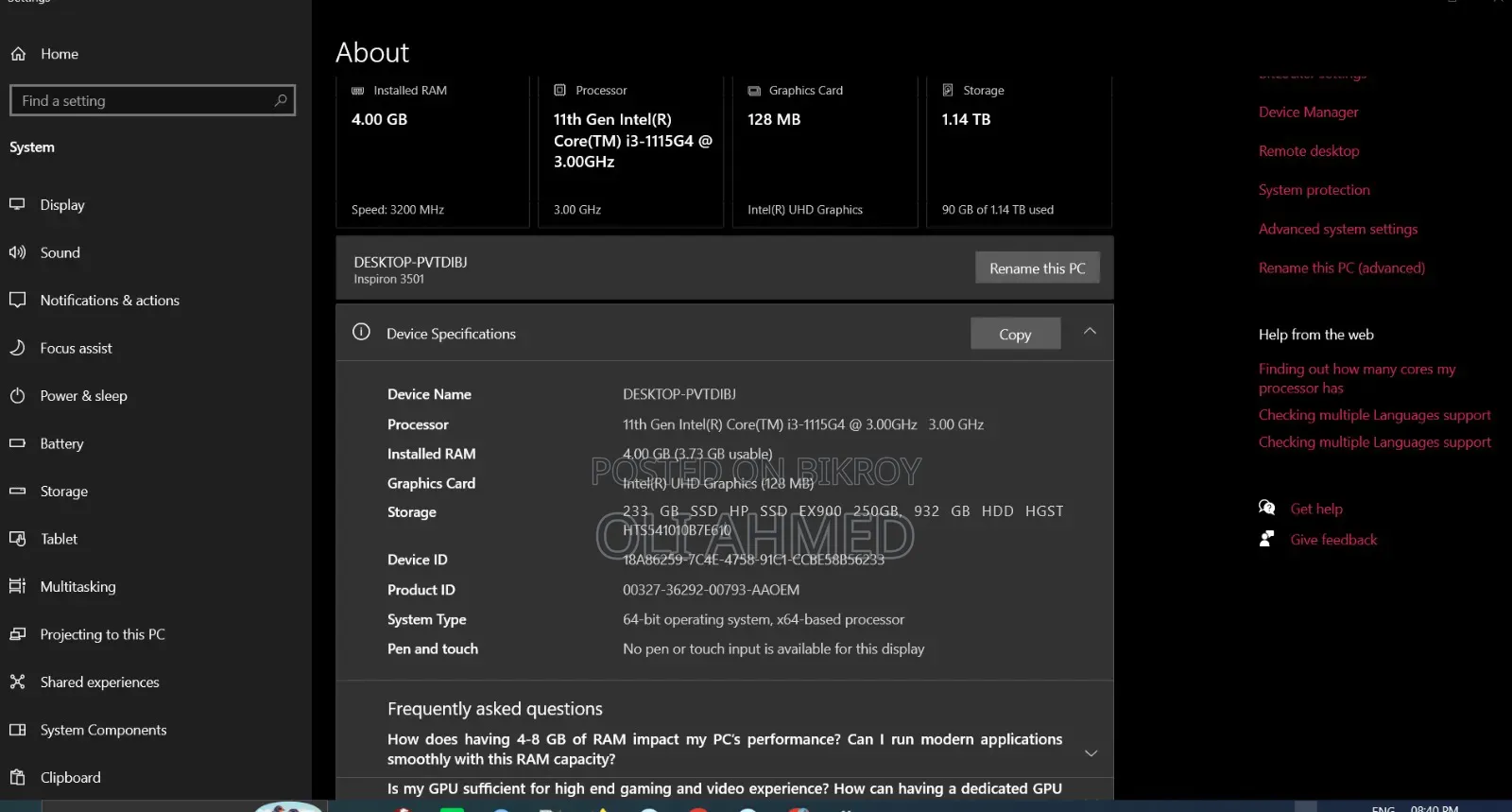Click Rename this PC (advanced) link

click(1341, 268)
